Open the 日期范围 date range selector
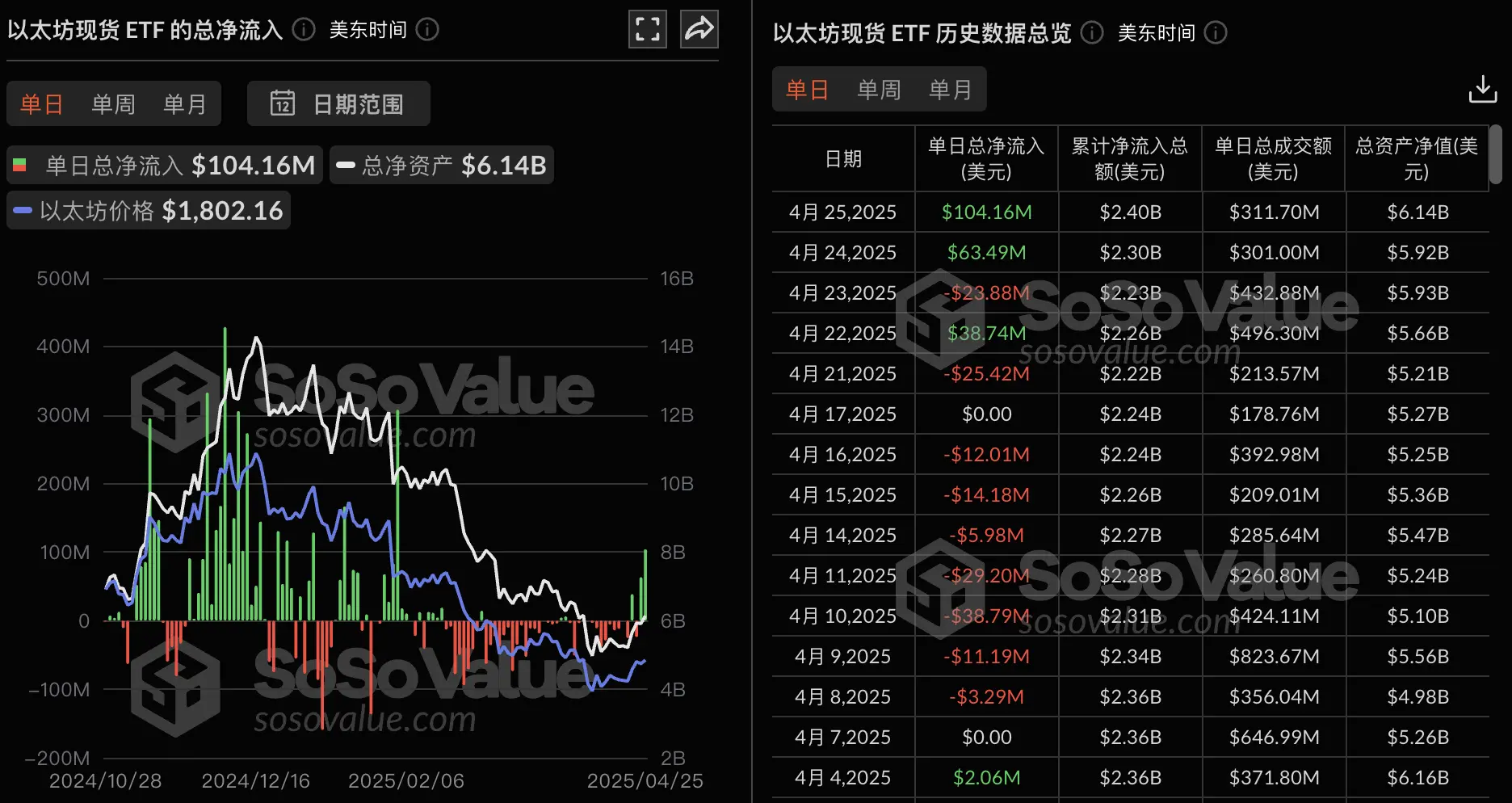This screenshot has width=1512, height=803. [338, 103]
